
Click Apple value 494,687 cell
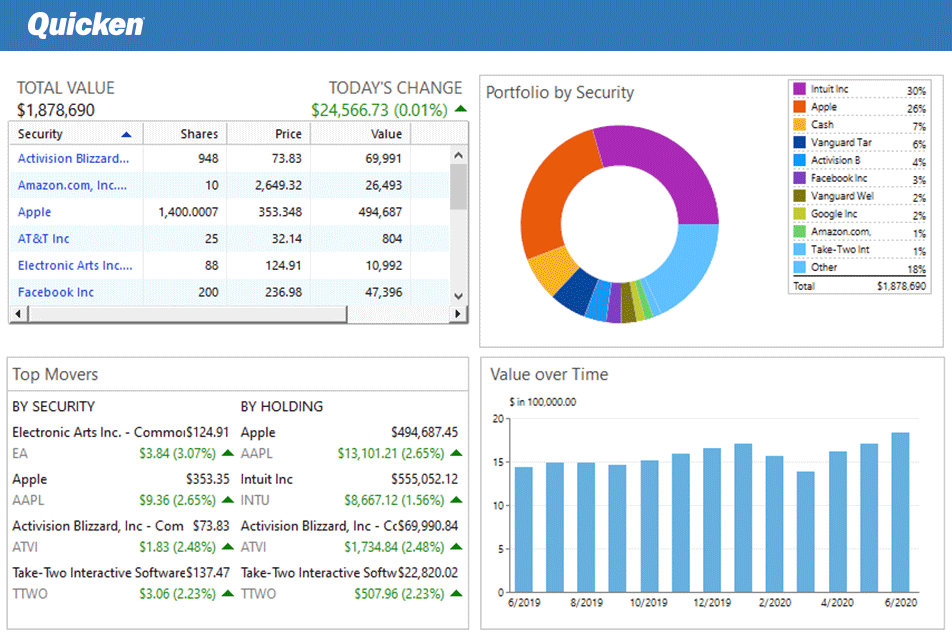tap(380, 212)
